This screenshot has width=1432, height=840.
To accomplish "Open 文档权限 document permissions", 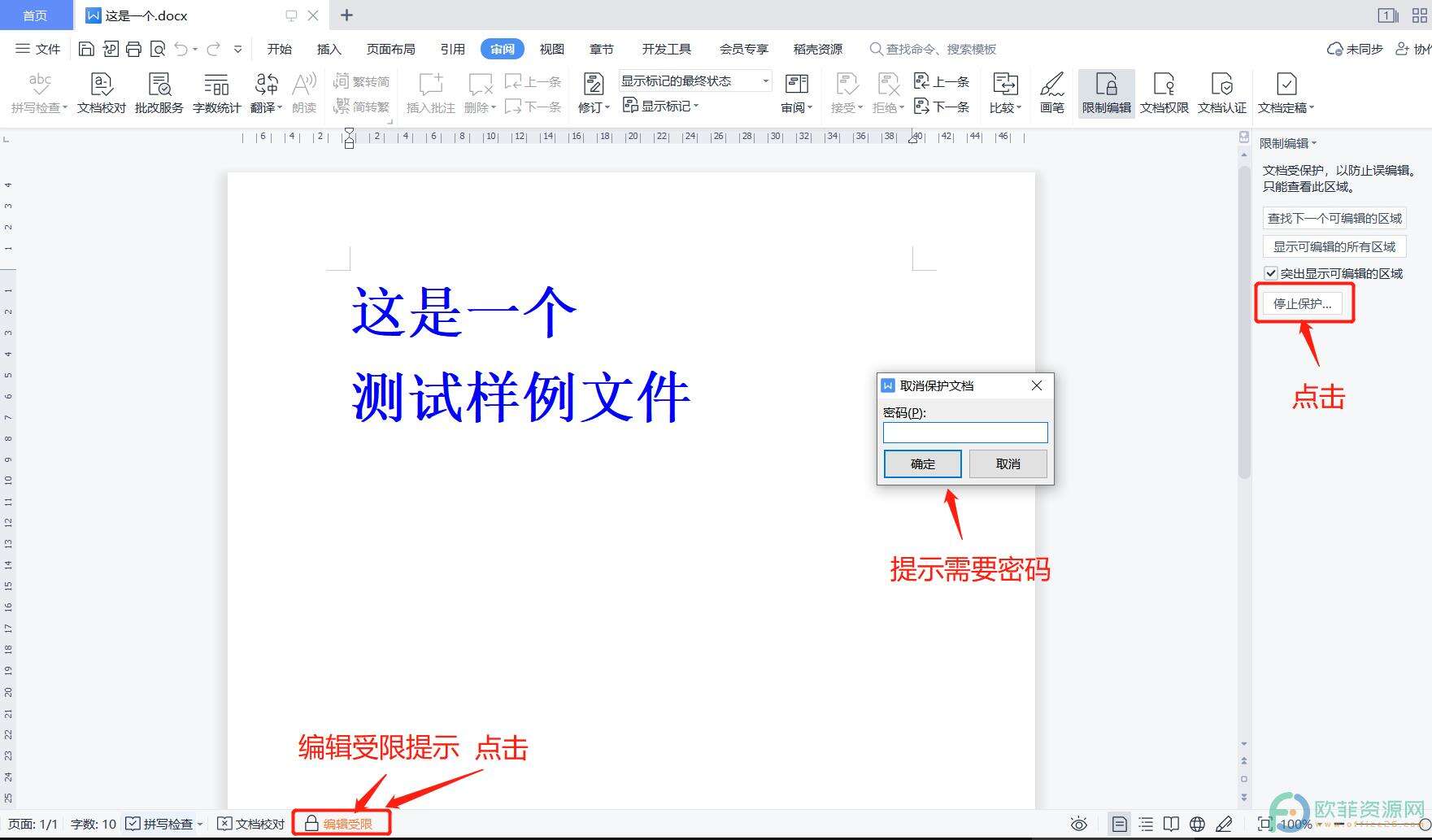I will 1164,93.
